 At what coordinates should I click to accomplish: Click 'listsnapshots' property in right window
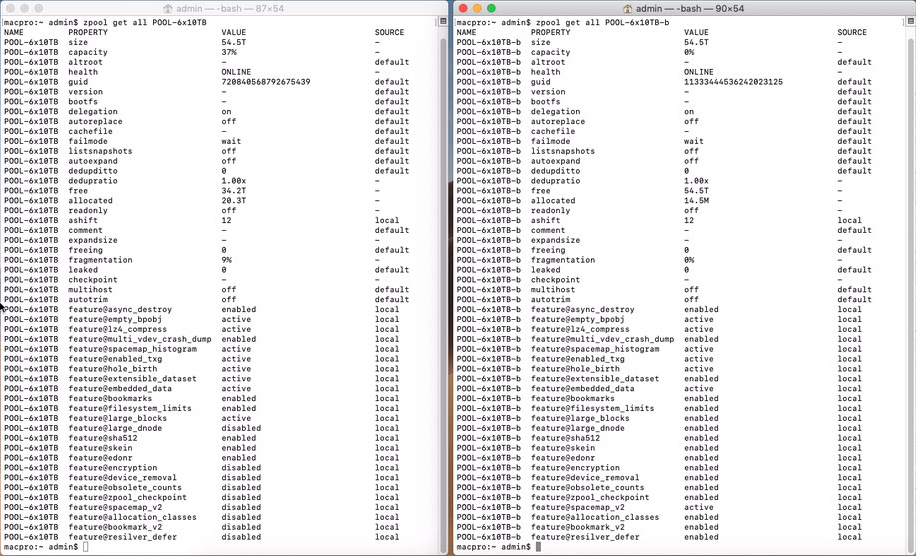pos(563,151)
